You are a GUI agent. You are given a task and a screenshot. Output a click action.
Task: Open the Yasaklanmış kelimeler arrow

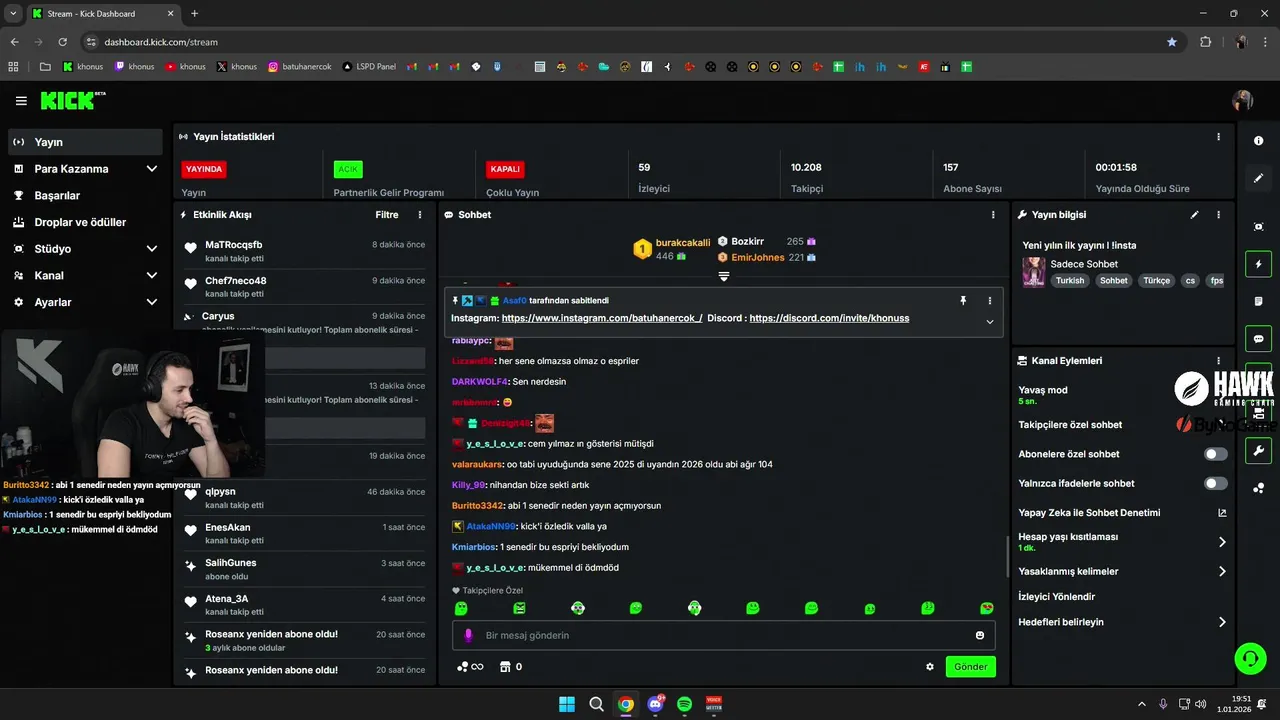pyautogui.click(x=1222, y=572)
